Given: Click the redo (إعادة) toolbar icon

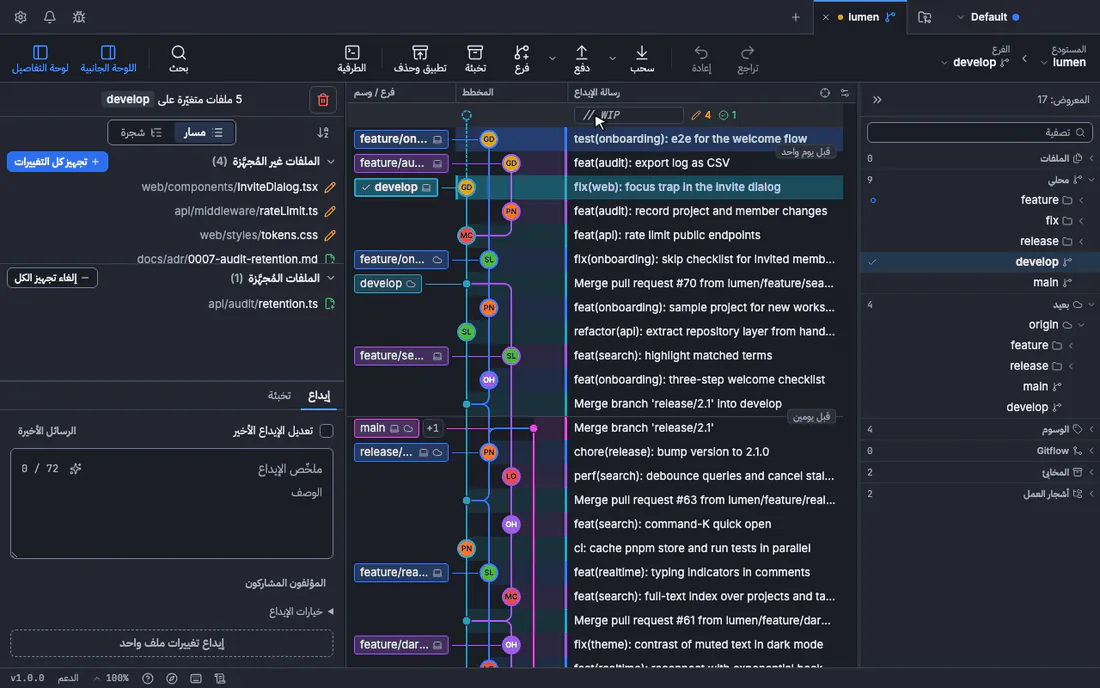Looking at the screenshot, I should [701, 59].
